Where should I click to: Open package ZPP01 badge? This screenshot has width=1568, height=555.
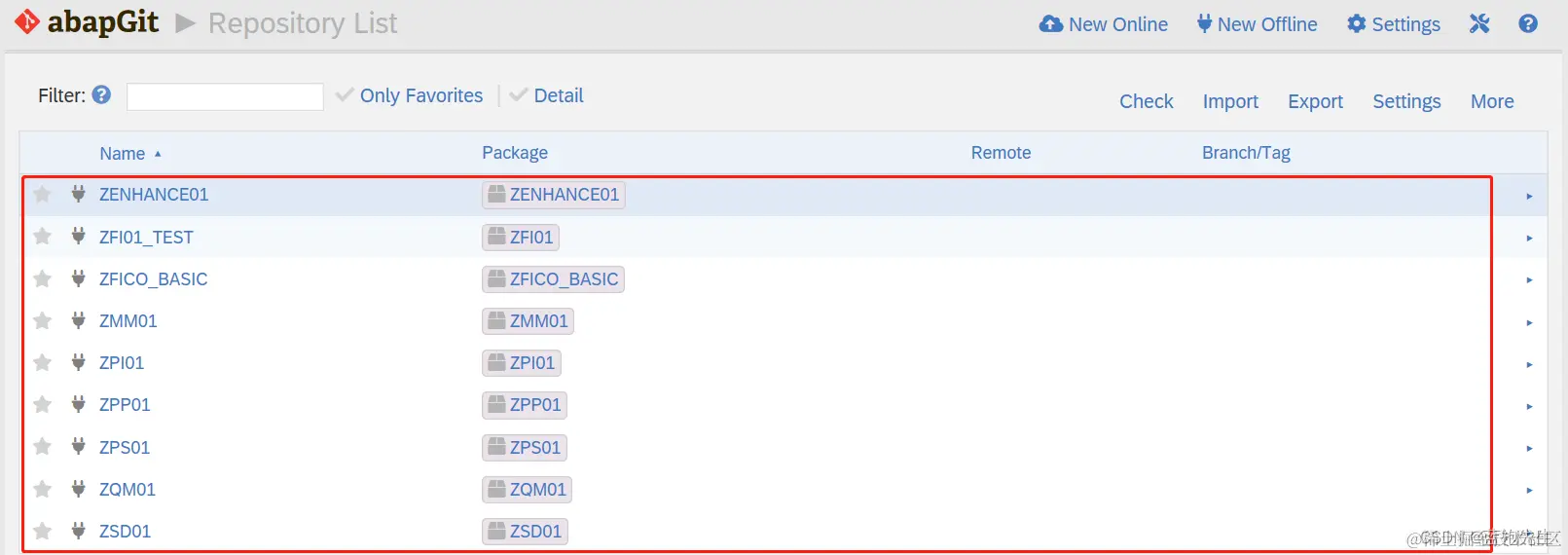point(525,405)
